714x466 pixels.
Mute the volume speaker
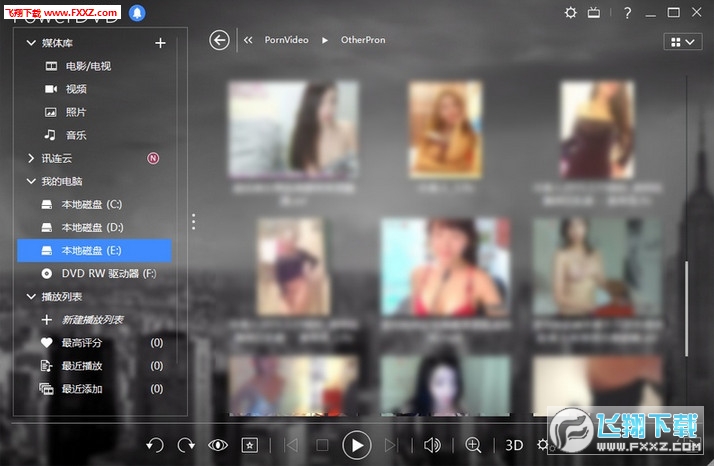point(432,445)
